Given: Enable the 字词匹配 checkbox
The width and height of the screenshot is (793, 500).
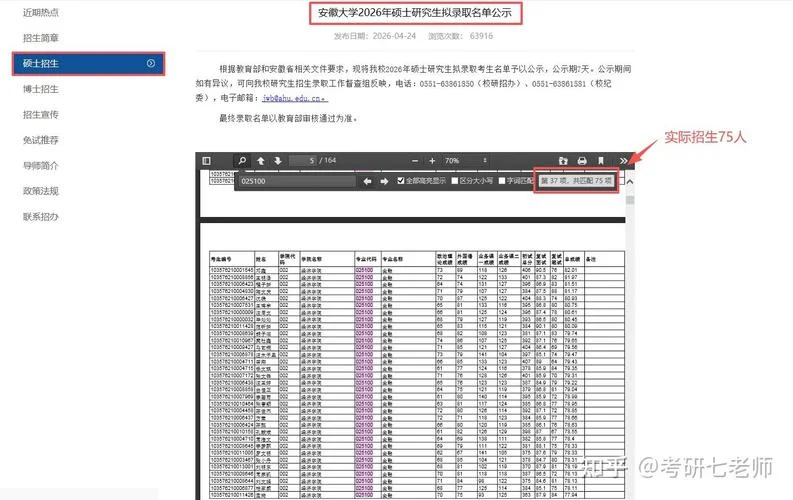Looking at the screenshot, I should (x=502, y=180).
